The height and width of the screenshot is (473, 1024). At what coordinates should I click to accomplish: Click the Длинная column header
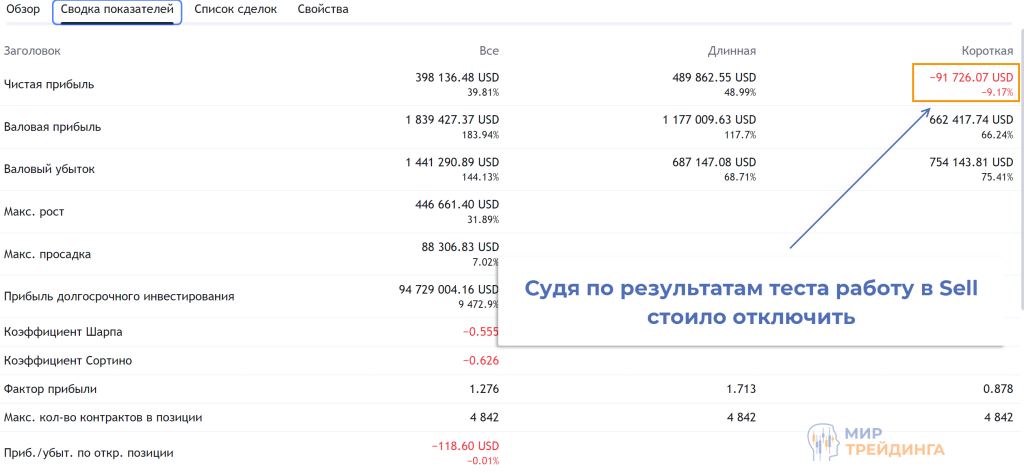[x=731, y=51]
